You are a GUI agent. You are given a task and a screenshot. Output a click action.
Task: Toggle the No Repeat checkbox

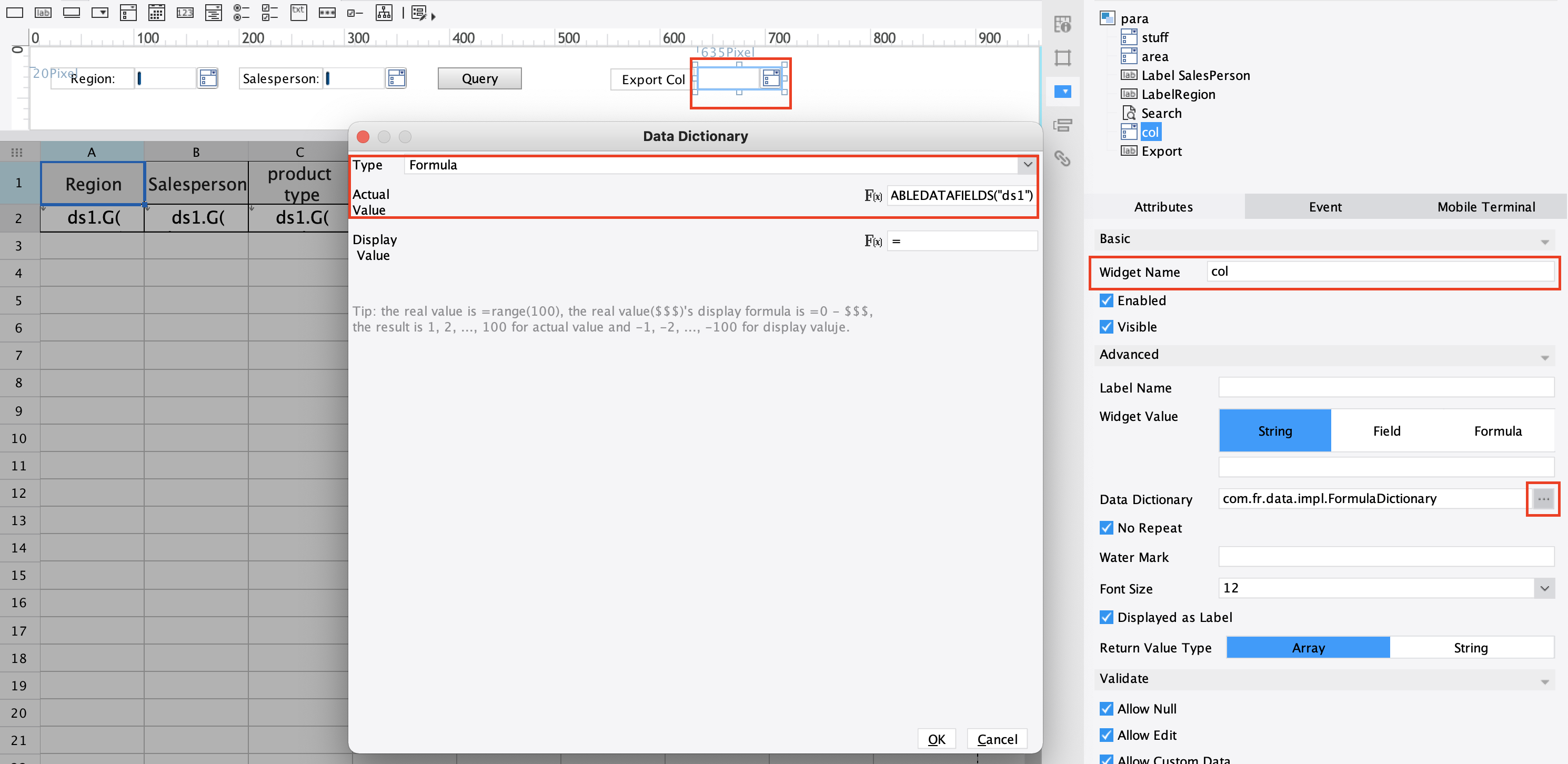[1106, 528]
